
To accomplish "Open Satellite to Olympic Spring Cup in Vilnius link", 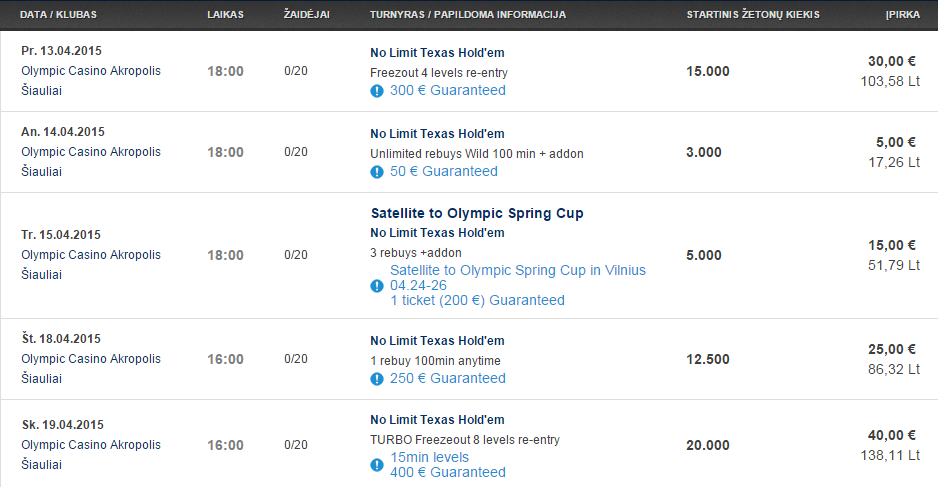I will tap(518, 270).
